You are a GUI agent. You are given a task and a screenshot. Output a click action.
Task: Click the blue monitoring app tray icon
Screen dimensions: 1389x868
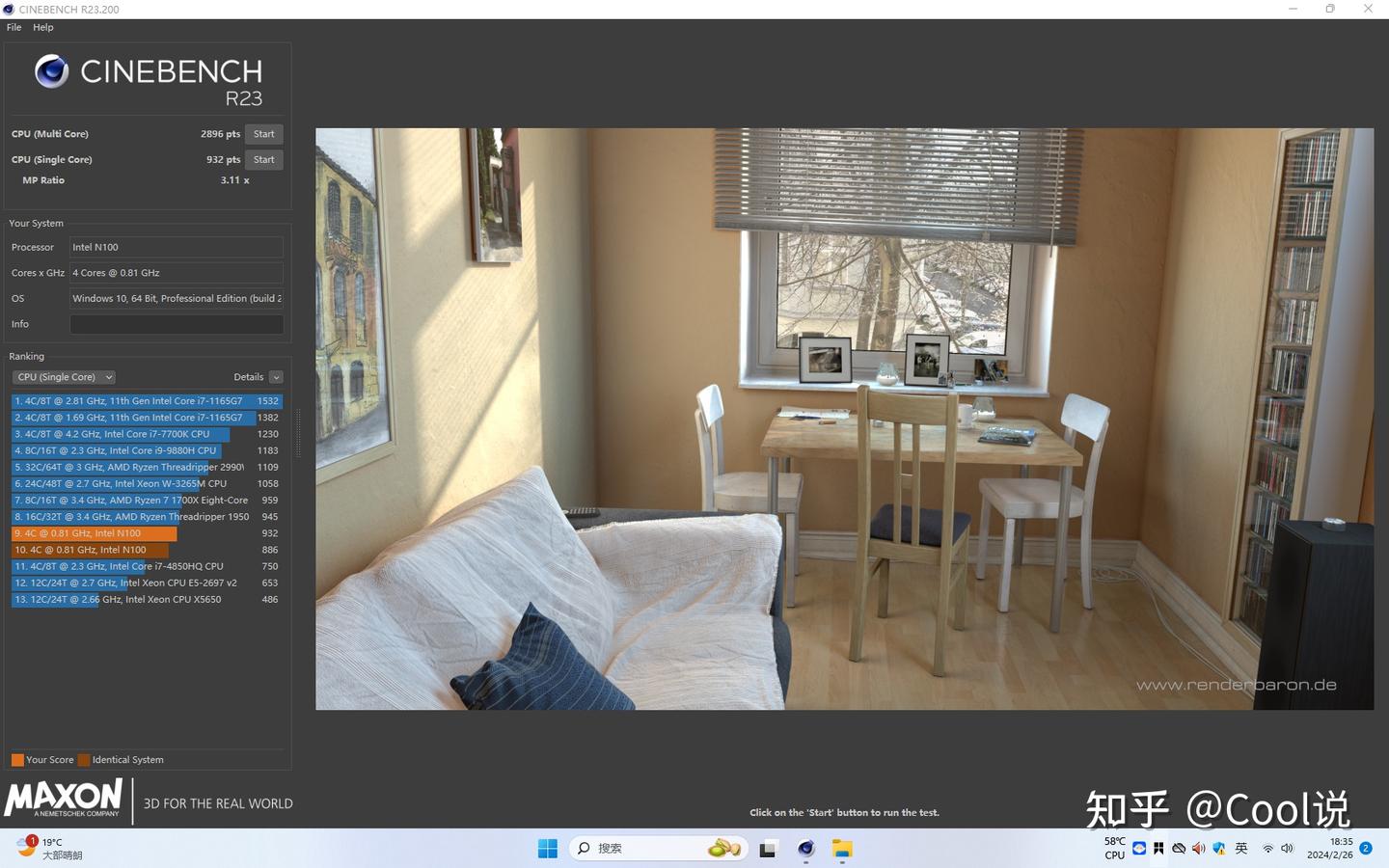pos(1139,849)
